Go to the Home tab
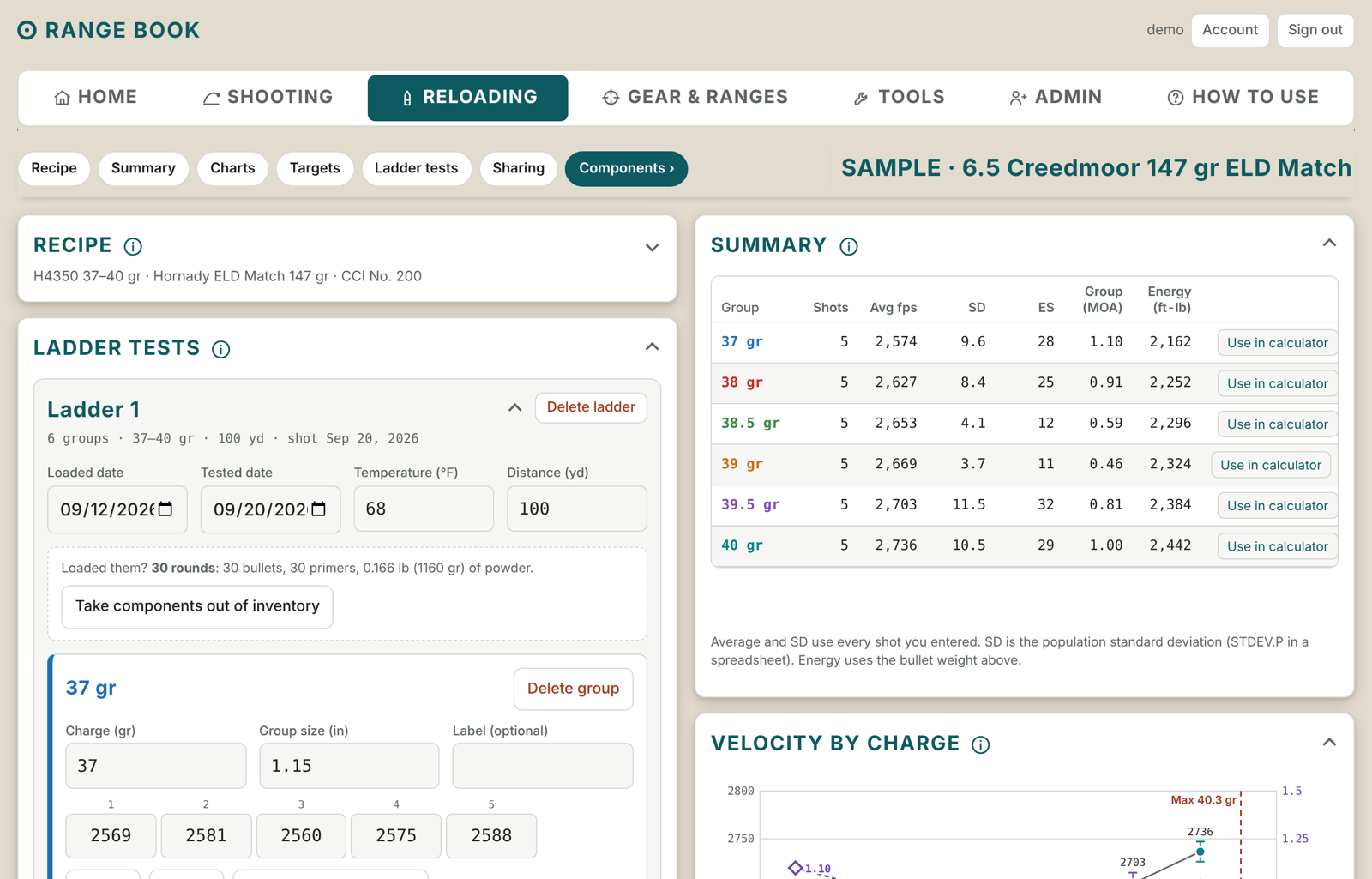 95,98
